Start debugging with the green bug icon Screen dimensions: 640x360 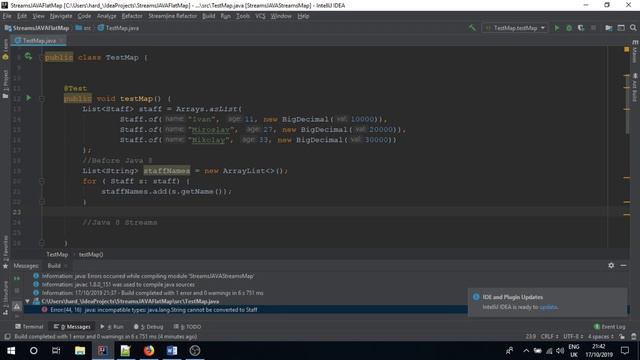569,28
